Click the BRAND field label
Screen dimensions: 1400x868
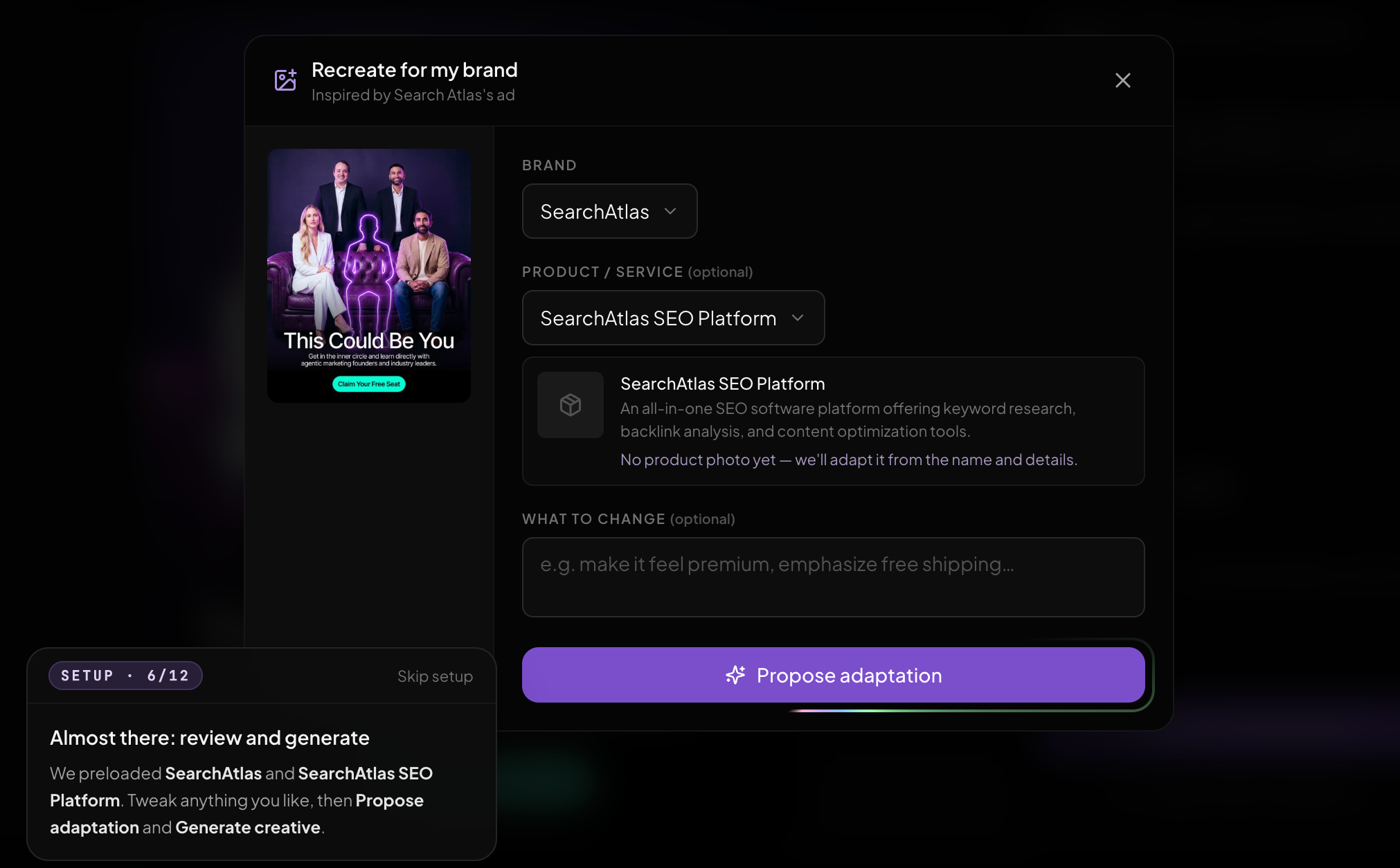point(549,165)
